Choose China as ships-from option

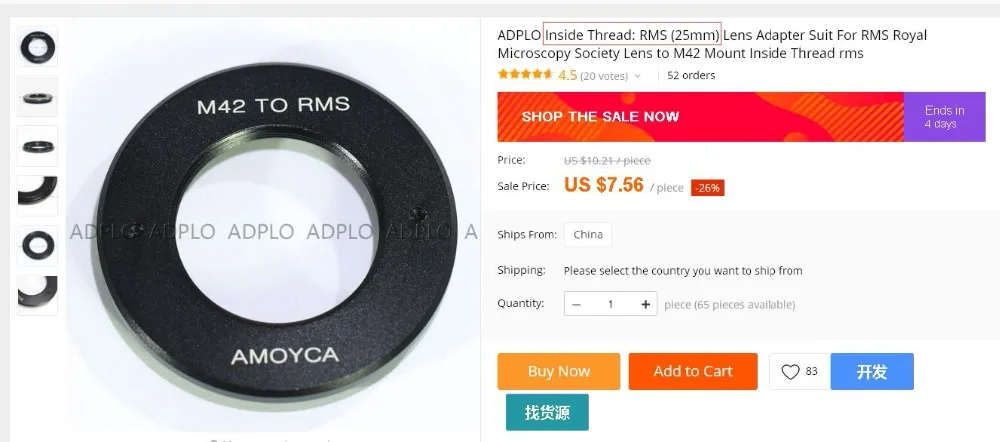point(588,234)
